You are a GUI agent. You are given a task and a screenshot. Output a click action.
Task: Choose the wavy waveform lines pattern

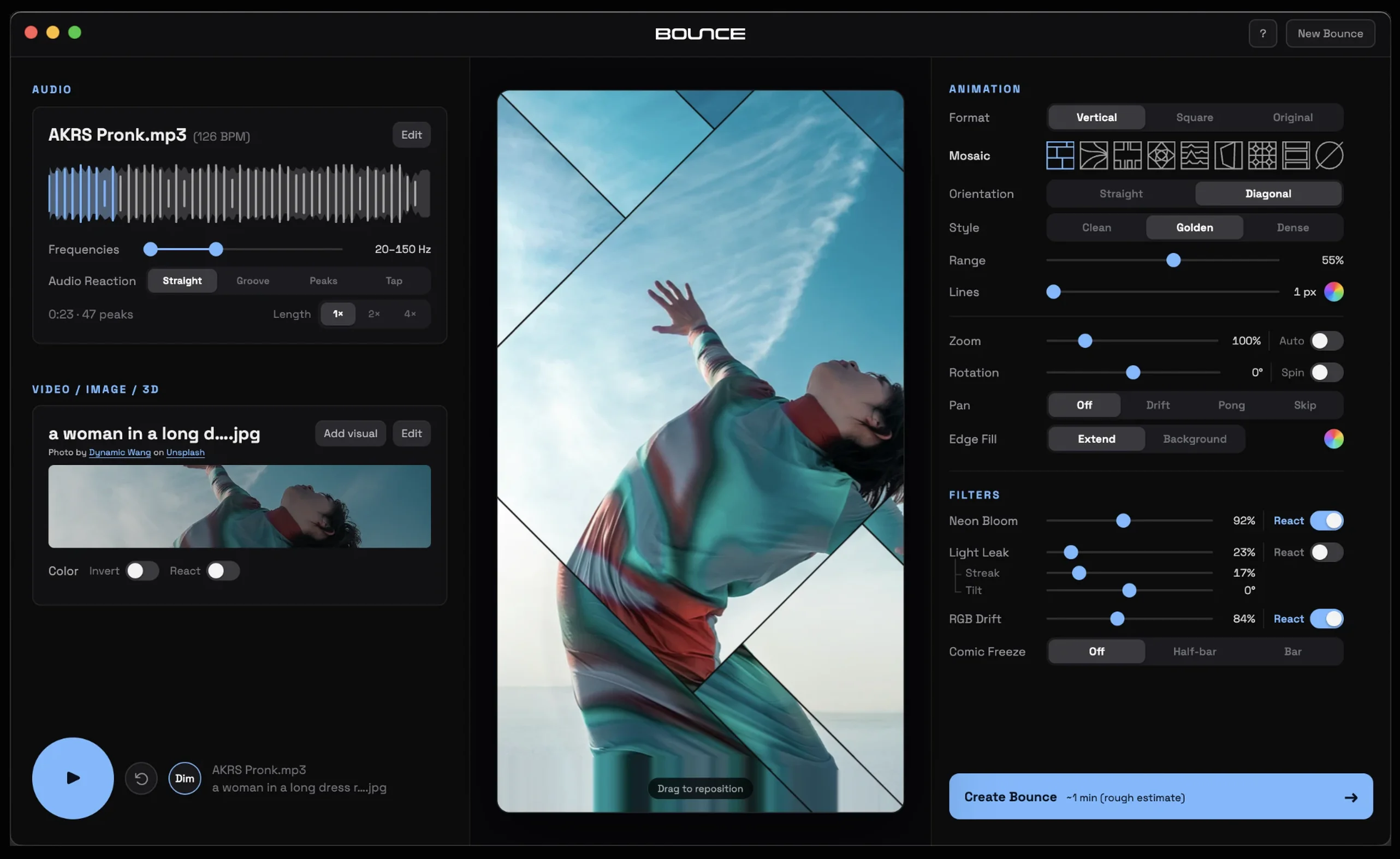[1194, 156]
